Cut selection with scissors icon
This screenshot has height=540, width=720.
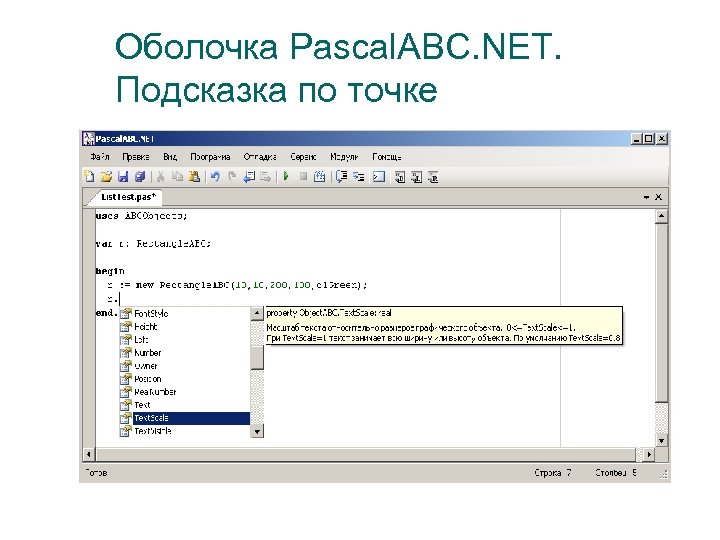coord(160,176)
